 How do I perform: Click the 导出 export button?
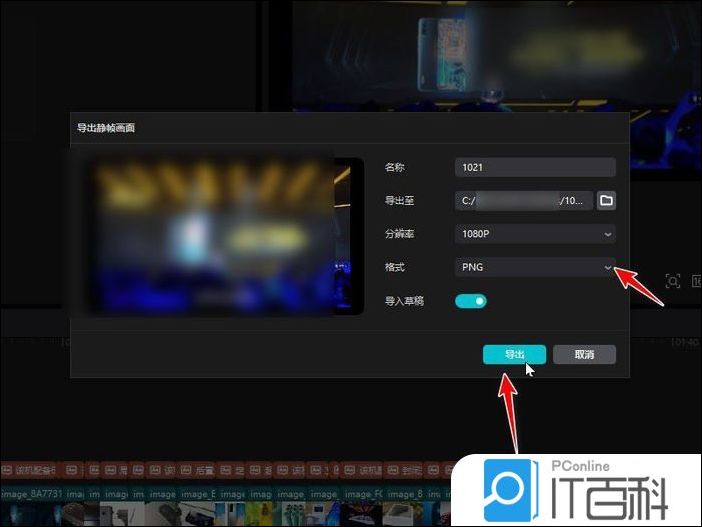point(514,355)
